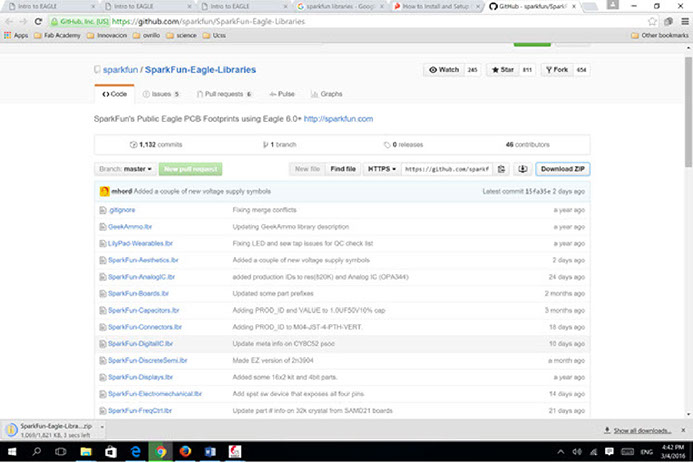Open the sparkfun owner link

(x=120, y=70)
